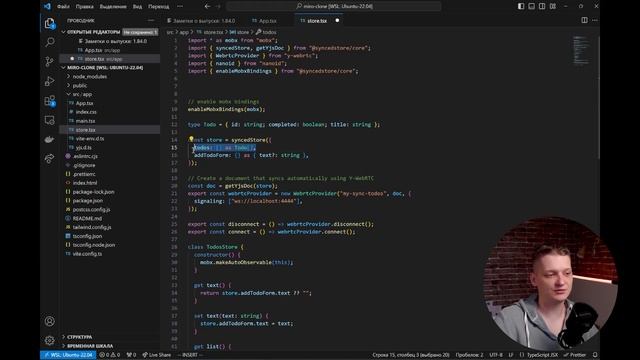Open index.css in the file tree
The height and width of the screenshot is (360, 640).
(x=86, y=112)
